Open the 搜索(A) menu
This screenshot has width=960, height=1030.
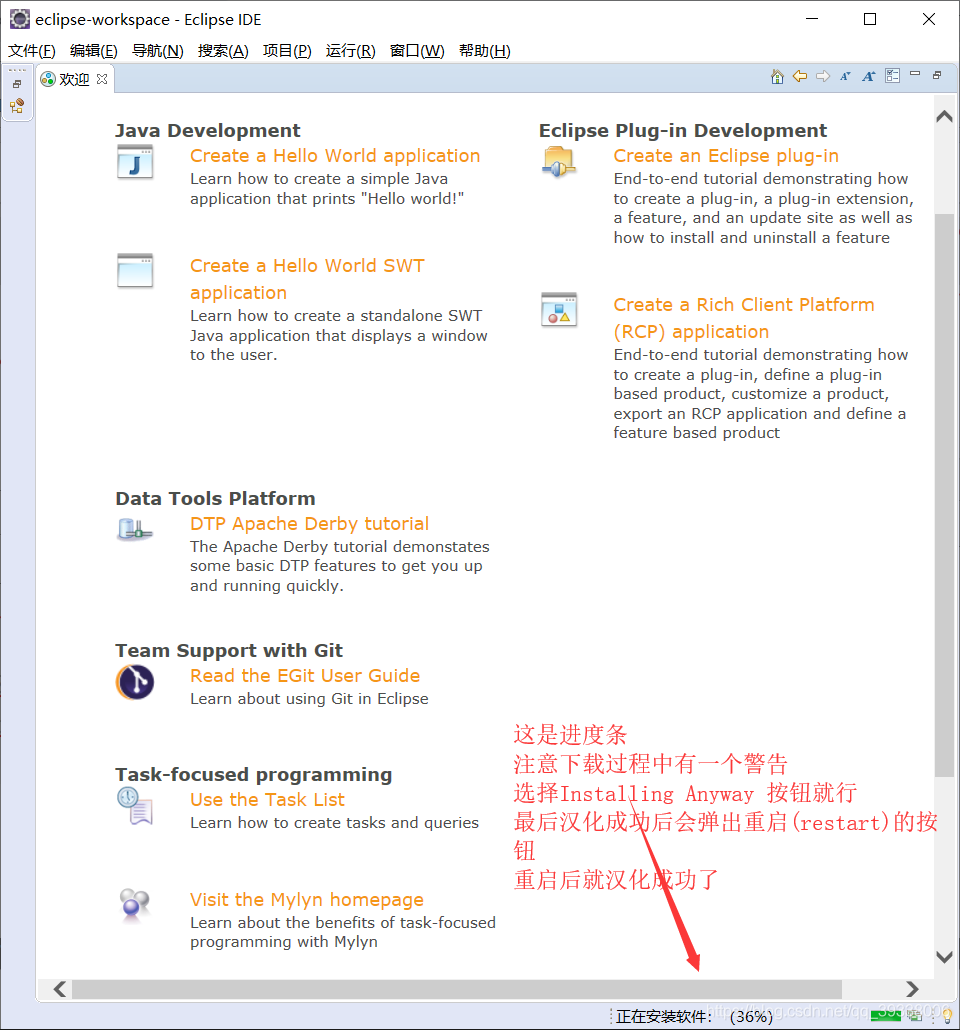pos(223,51)
